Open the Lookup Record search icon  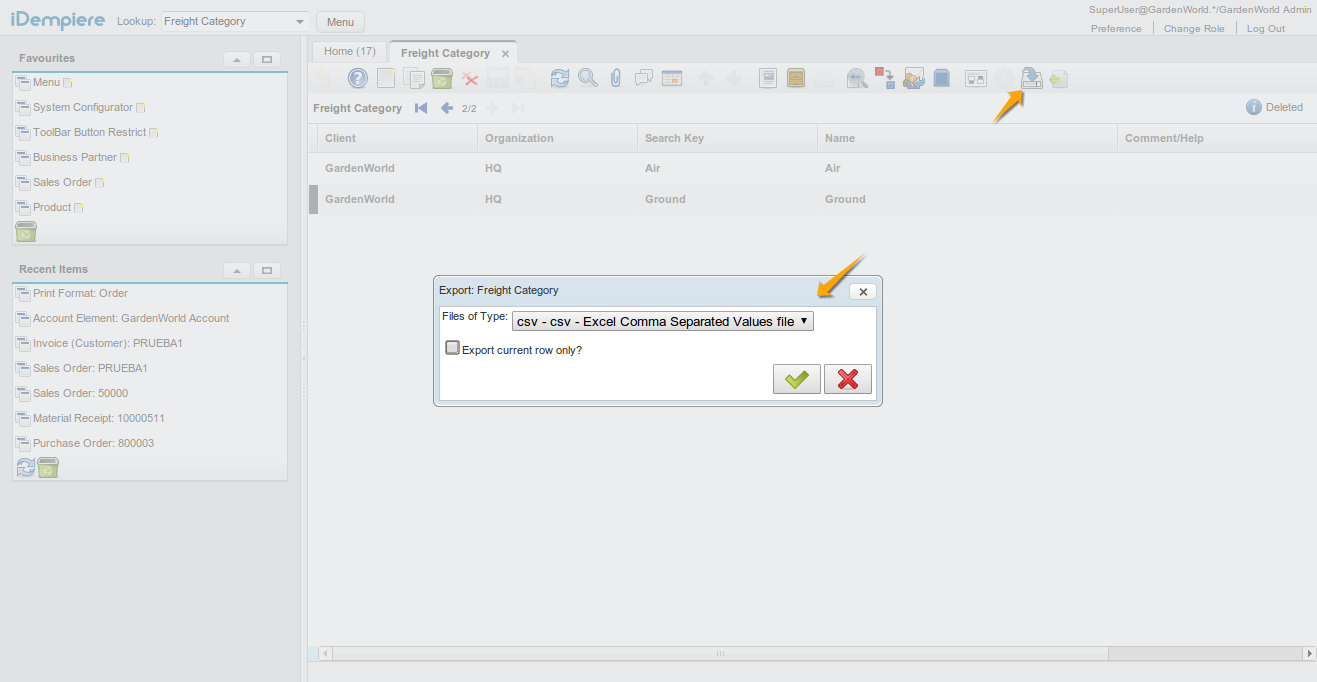587,78
